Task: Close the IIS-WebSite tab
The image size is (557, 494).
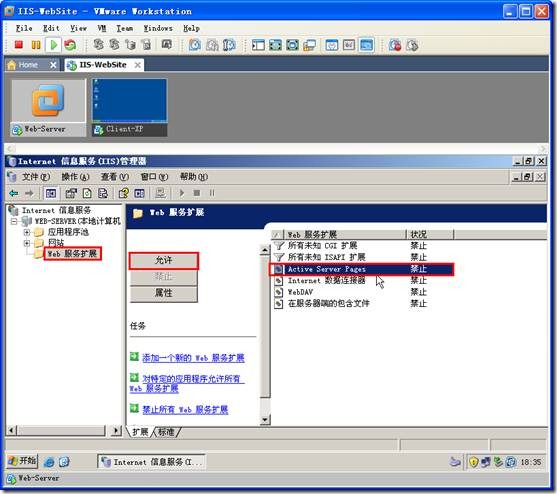Action: [x=137, y=65]
